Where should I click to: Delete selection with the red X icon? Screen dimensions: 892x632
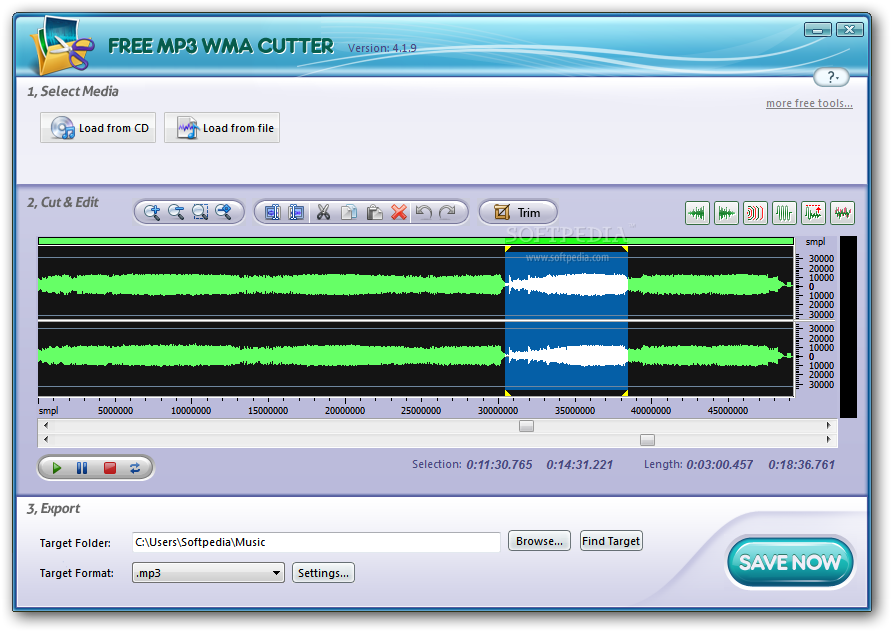399,212
